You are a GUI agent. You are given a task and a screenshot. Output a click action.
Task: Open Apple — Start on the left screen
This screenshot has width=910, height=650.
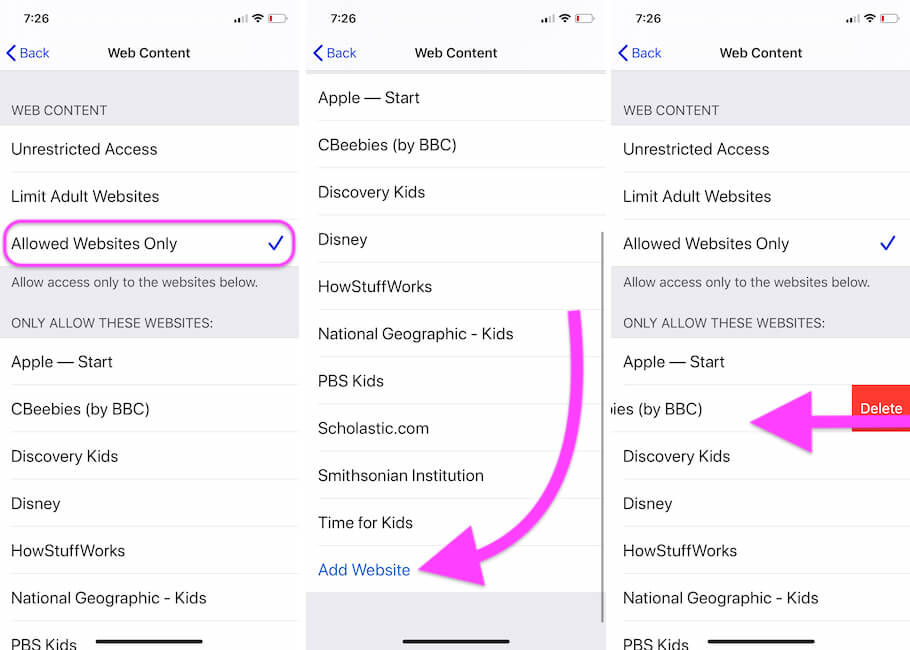(x=150, y=362)
